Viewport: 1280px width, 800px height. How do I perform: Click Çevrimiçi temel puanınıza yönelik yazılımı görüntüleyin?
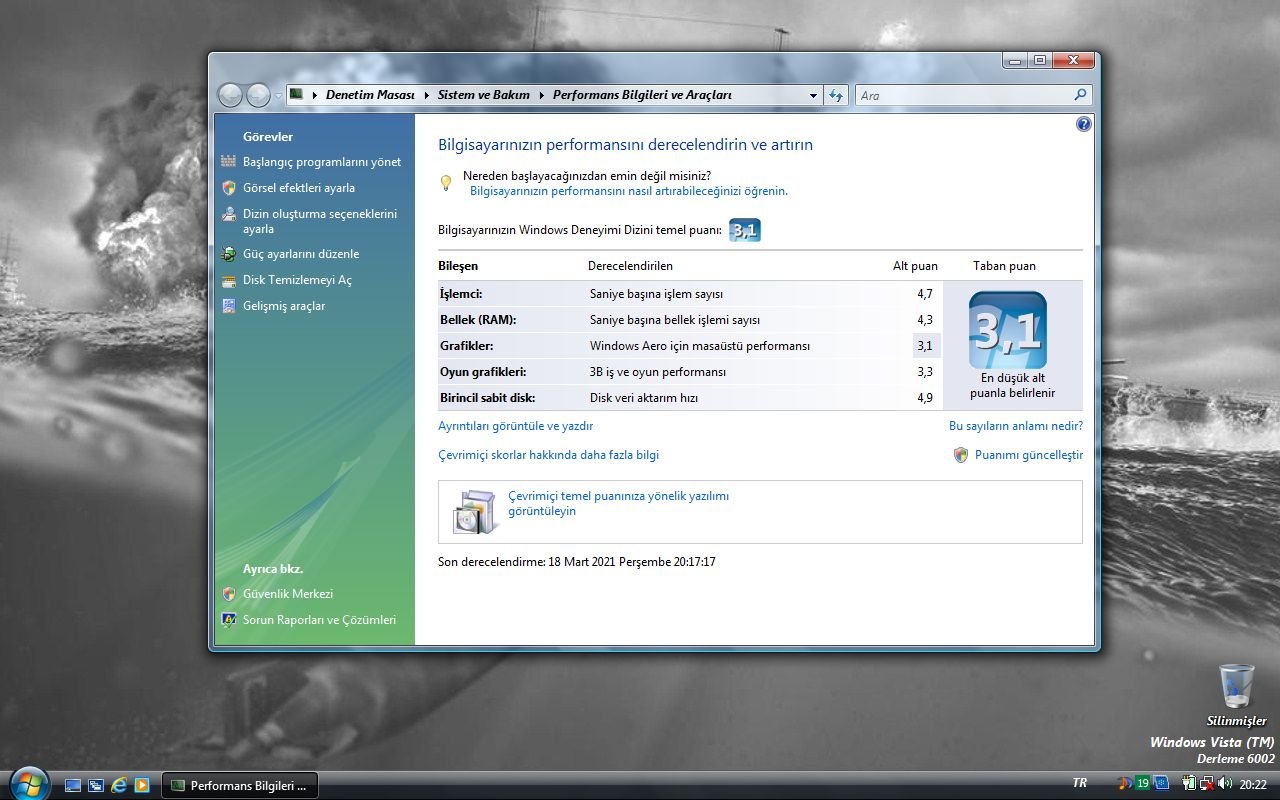(x=619, y=503)
